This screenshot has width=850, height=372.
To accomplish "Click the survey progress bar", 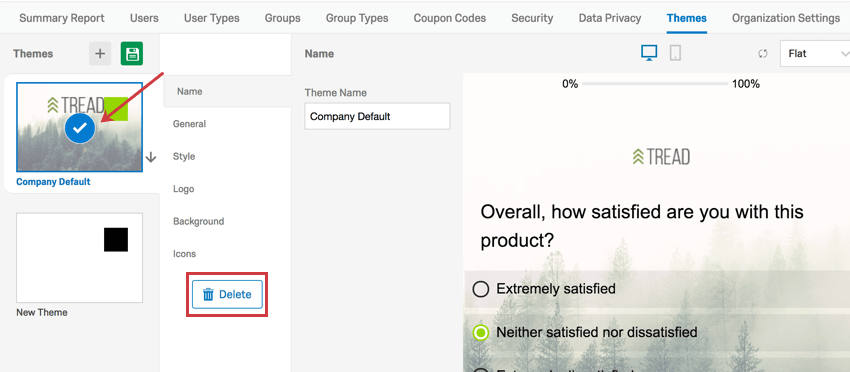I will (655, 84).
